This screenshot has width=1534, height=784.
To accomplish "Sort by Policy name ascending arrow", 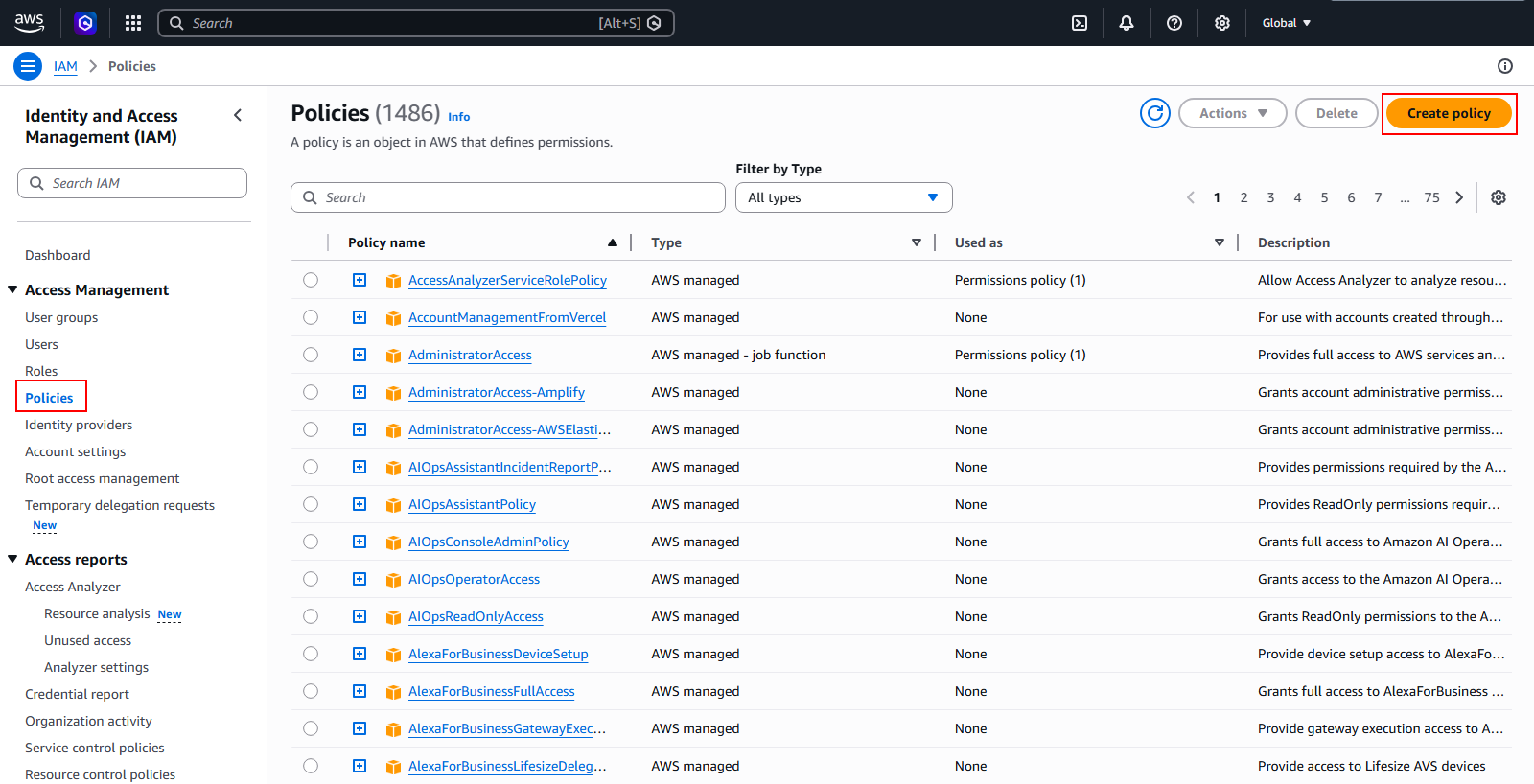I will point(613,242).
